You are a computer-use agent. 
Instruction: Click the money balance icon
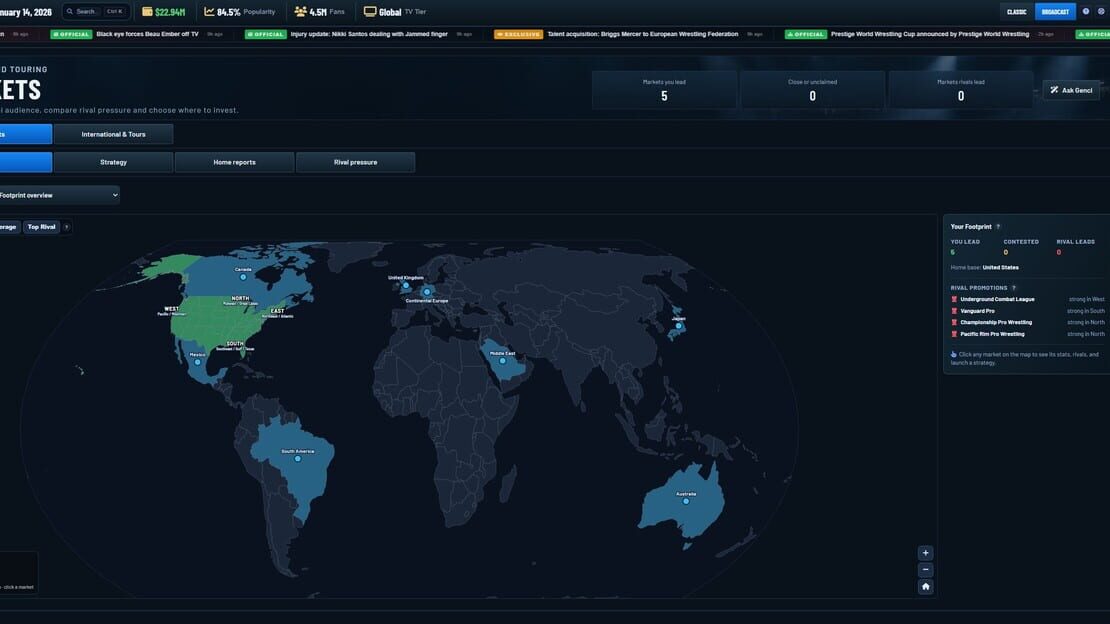pos(147,11)
